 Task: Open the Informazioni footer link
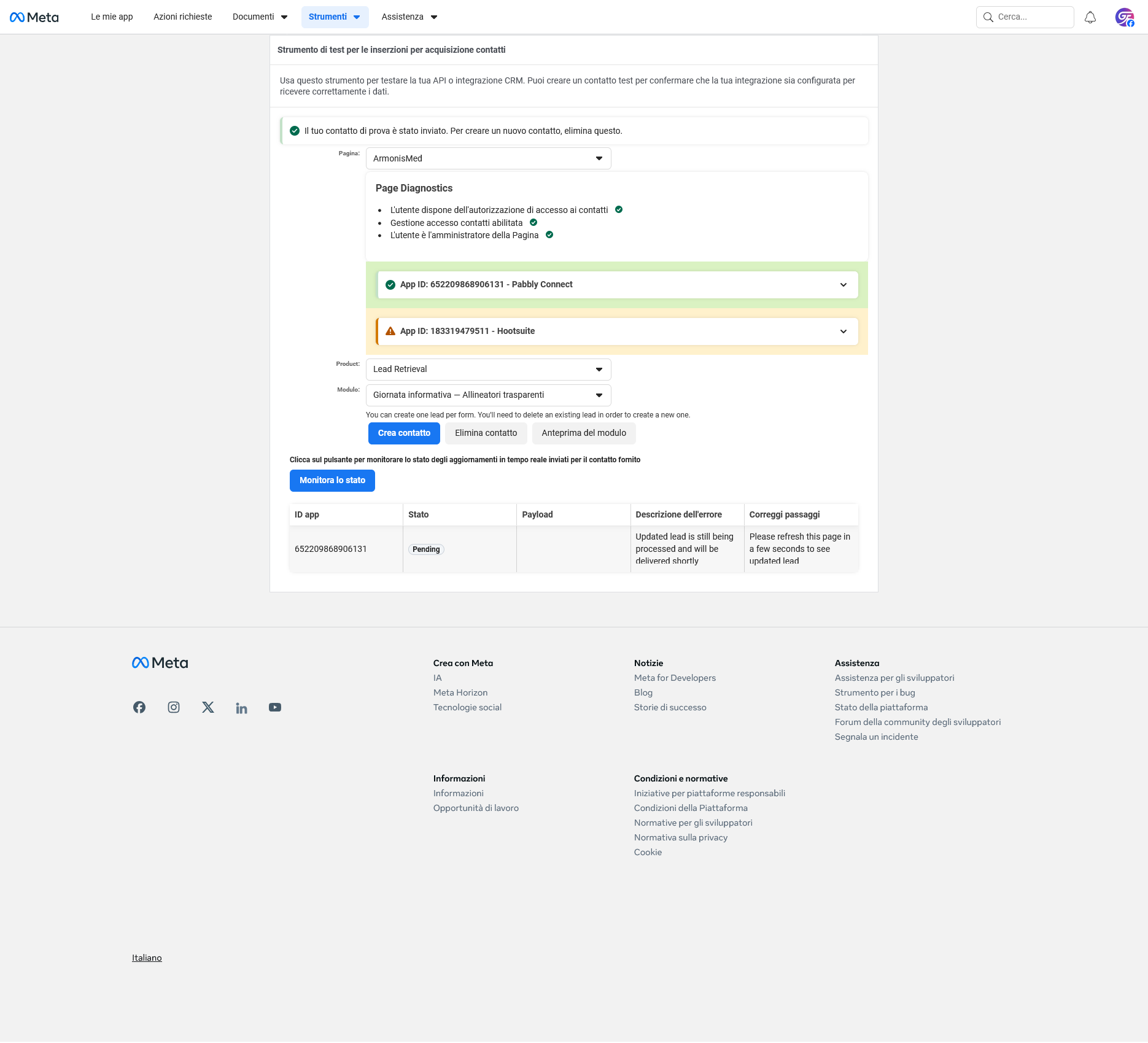pos(459,793)
